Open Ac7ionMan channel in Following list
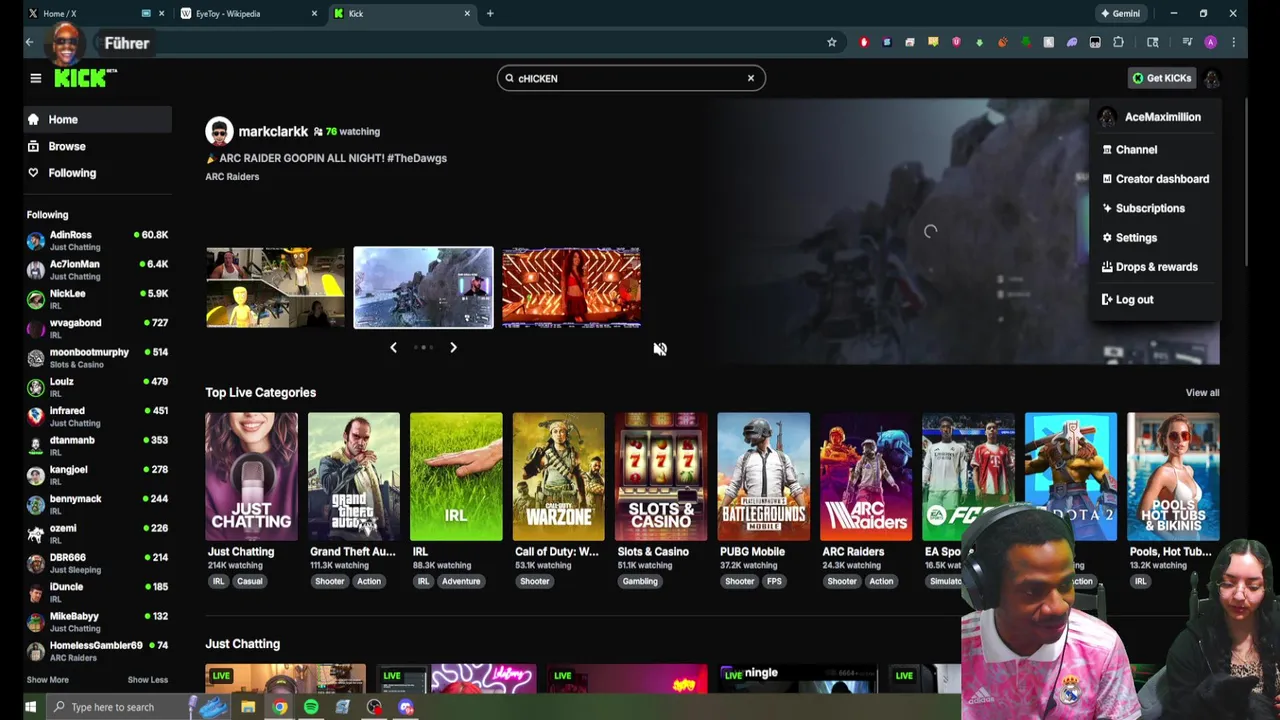1280x720 pixels. pos(98,270)
